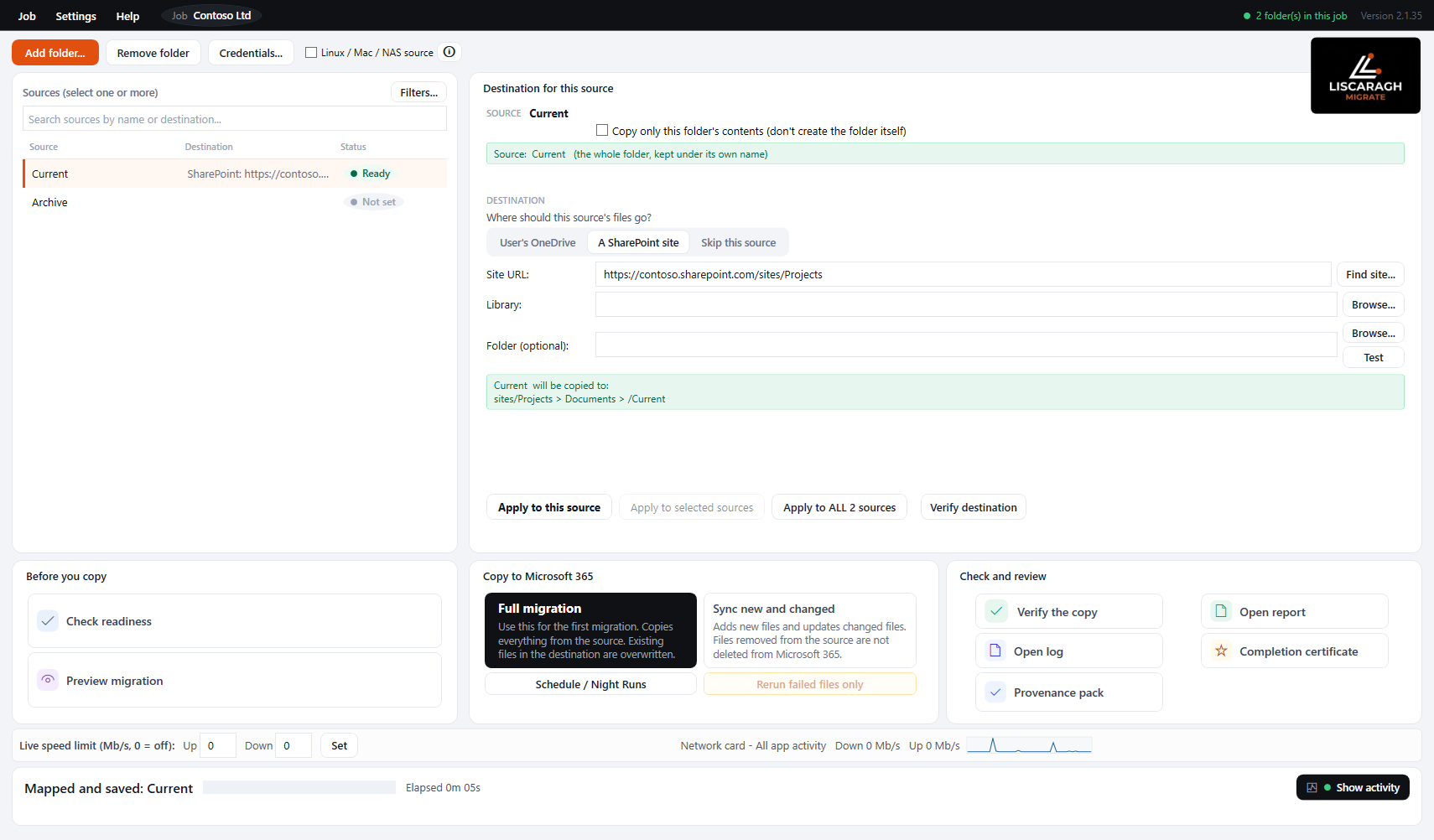The image size is (1434, 840).
Task: Click Apply to ALL 2 sources
Action: point(839,507)
